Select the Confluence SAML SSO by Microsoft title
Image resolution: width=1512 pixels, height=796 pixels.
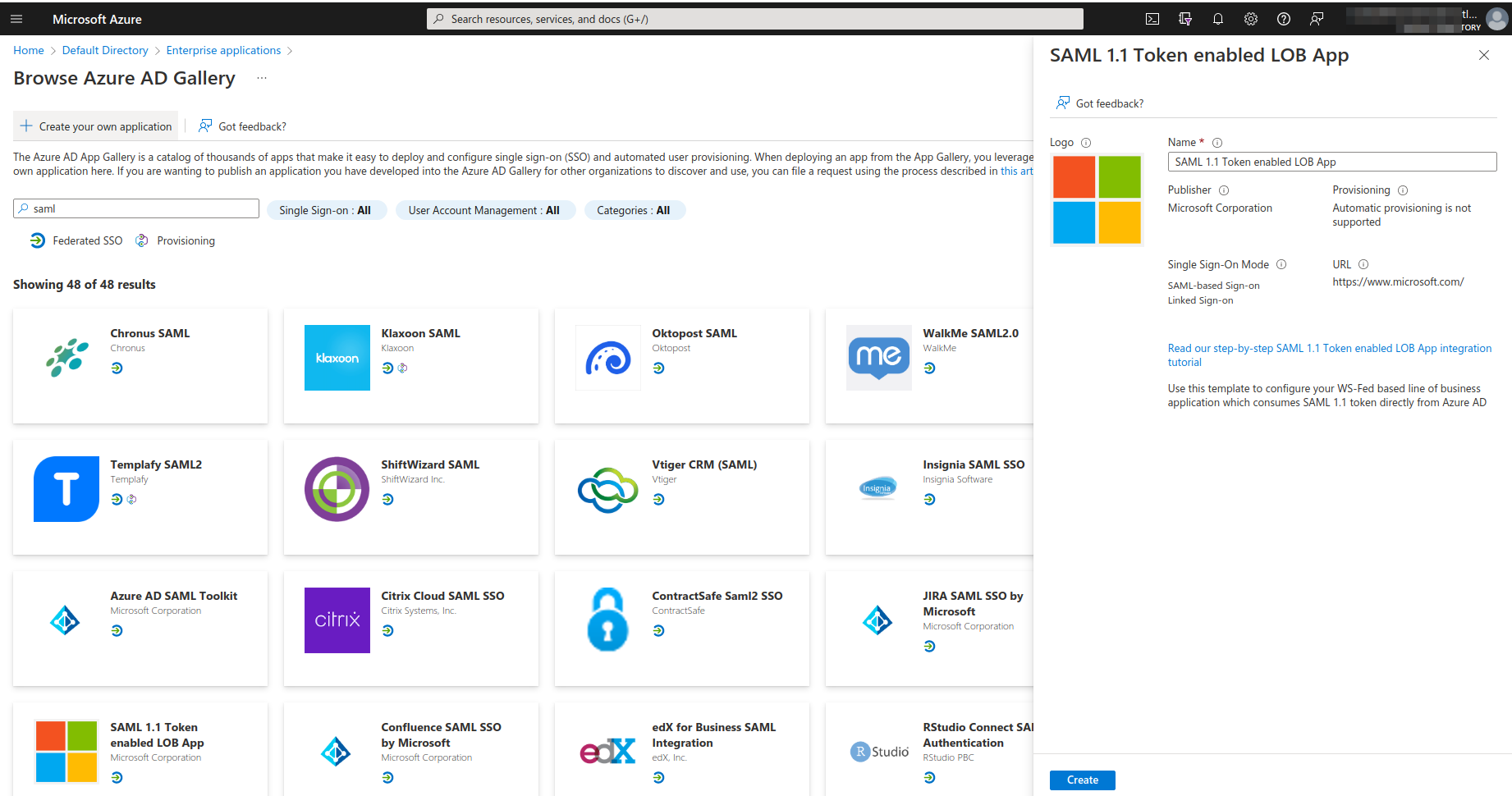coord(441,735)
